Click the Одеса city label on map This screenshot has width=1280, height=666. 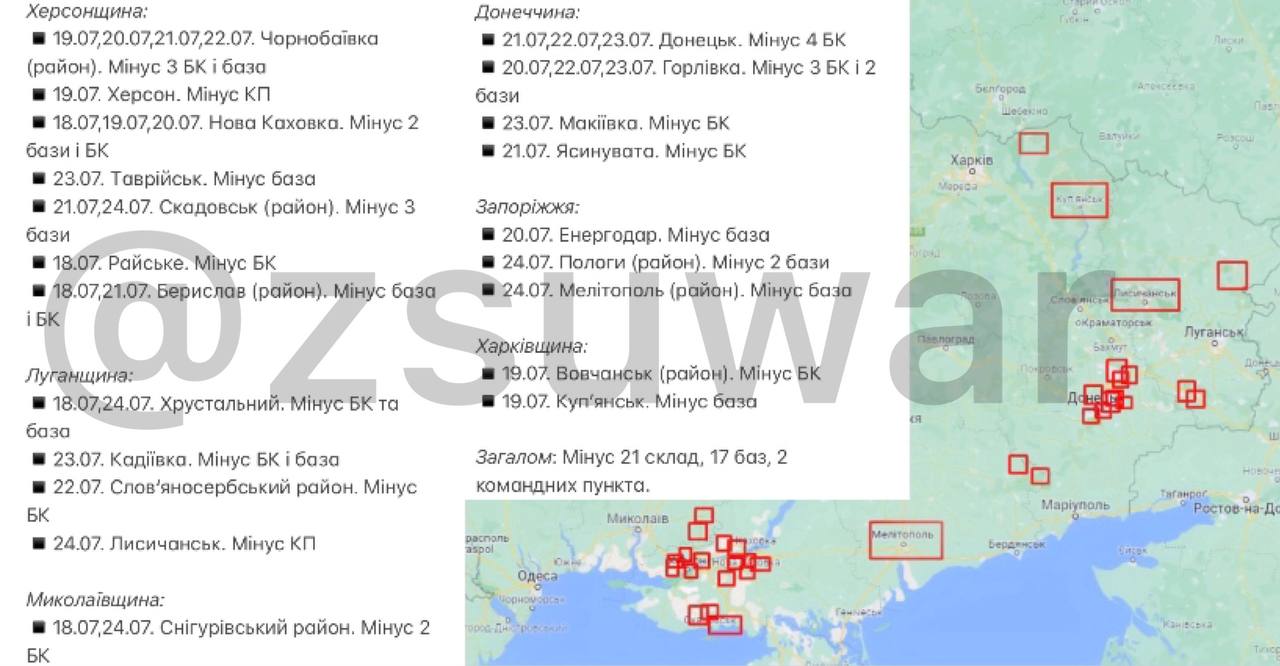click(x=538, y=575)
